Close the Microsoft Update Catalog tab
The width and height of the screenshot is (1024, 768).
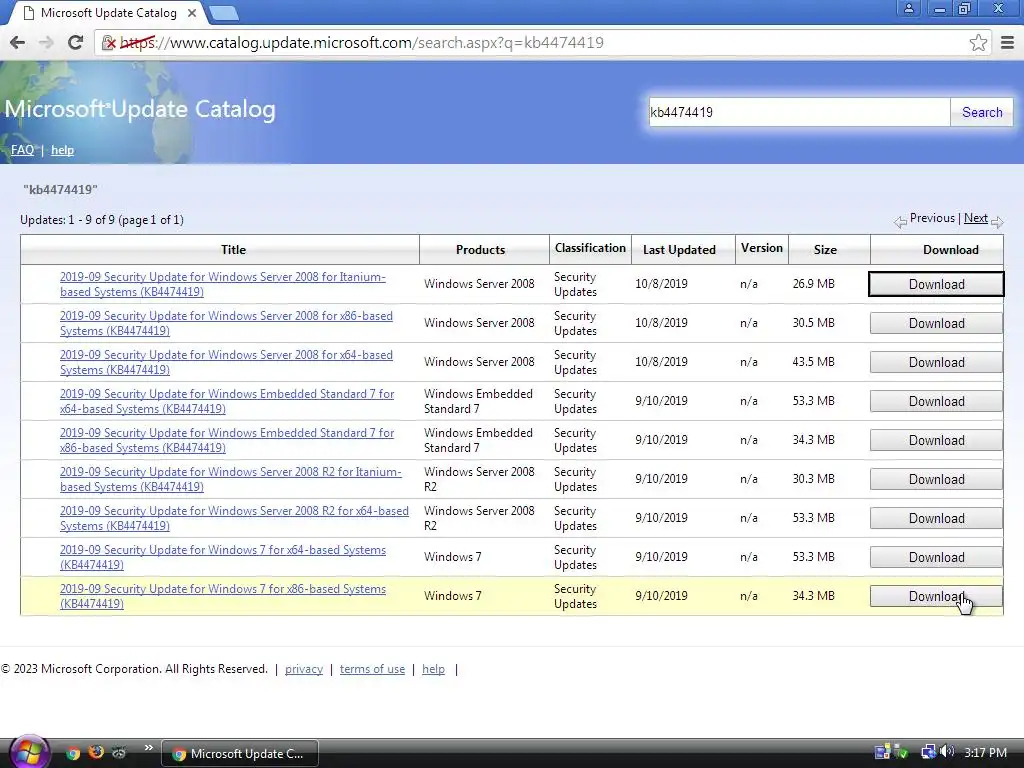191,12
